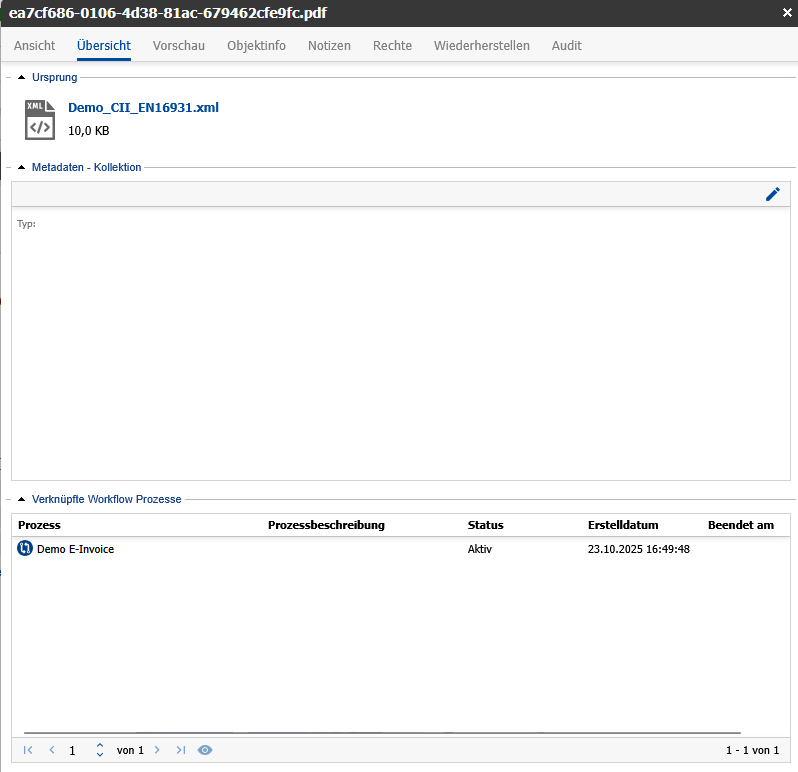Go to next page in pagination bar
Screen dimensions: 798x772
[157, 750]
